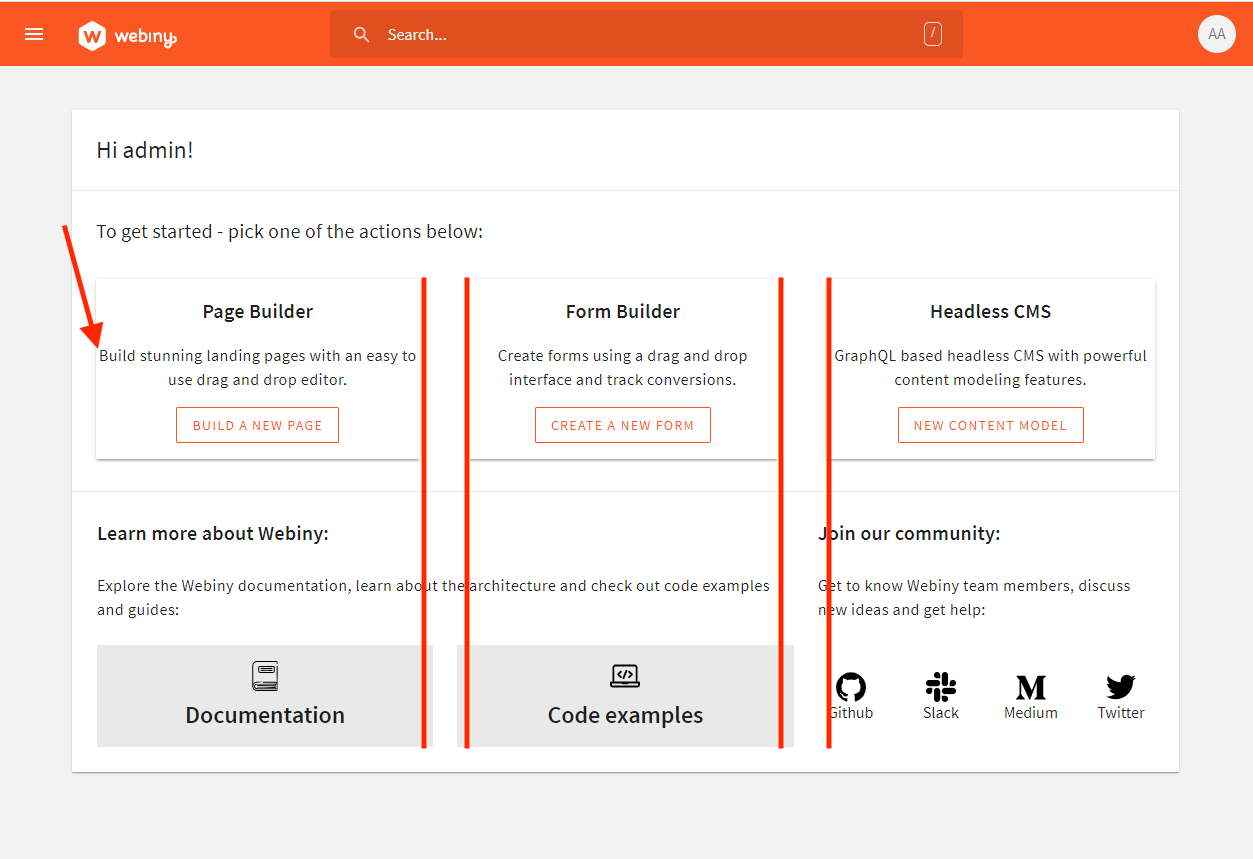The width and height of the screenshot is (1253, 859).
Task: Open the Medium community icon
Action: pyautogui.click(x=1031, y=687)
